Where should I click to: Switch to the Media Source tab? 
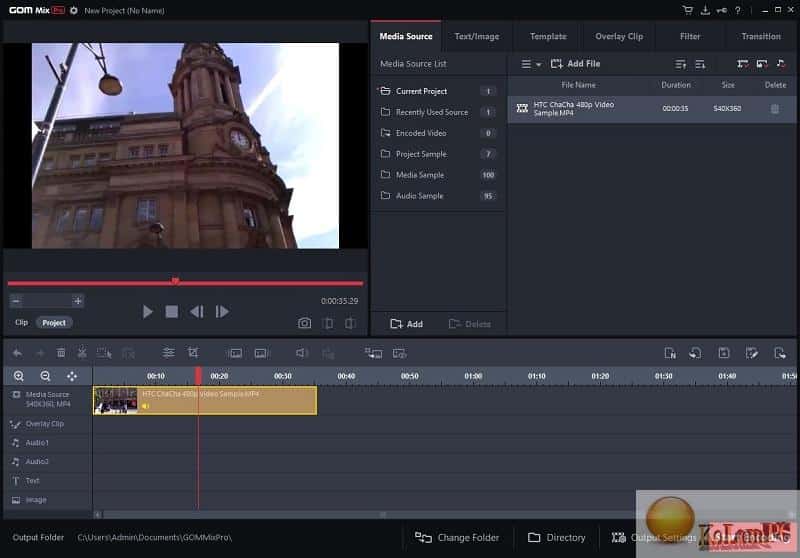406,36
